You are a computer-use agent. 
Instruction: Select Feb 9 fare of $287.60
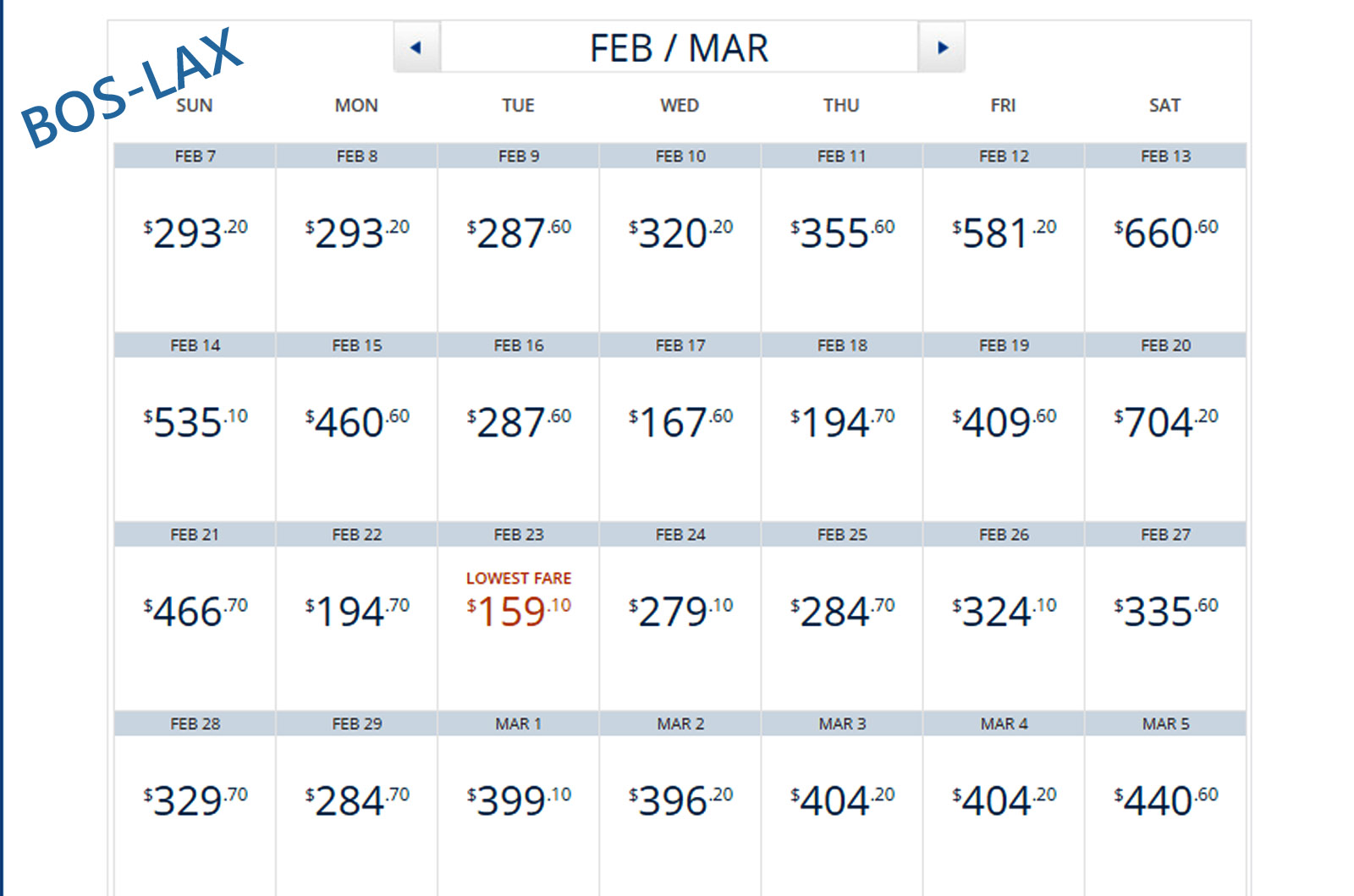point(519,233)
